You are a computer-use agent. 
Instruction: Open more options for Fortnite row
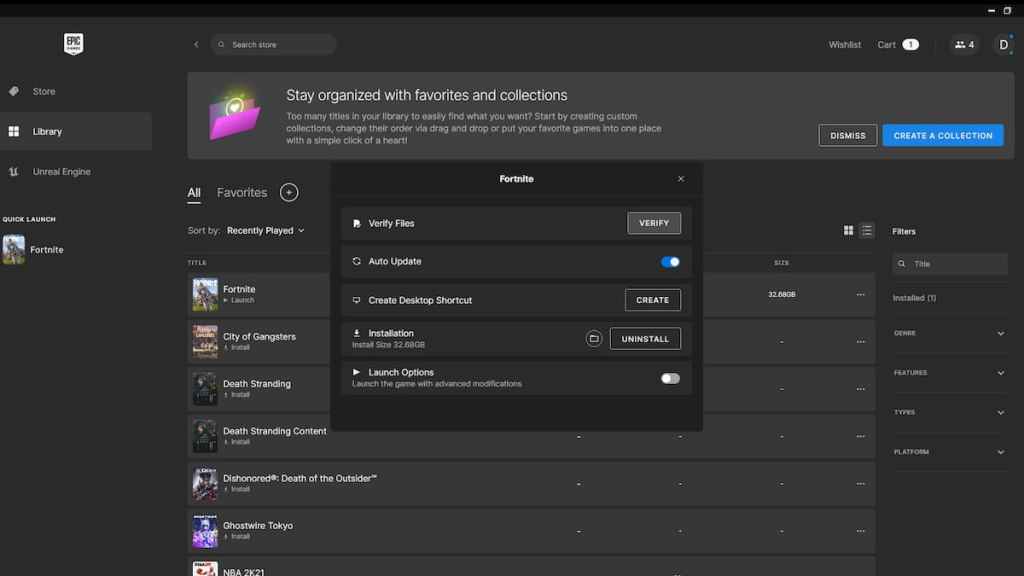point(860,295)
